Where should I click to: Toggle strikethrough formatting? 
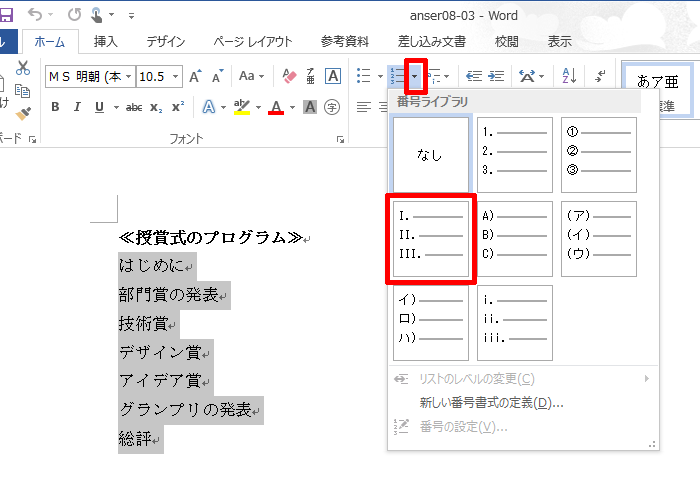[133, 107]
